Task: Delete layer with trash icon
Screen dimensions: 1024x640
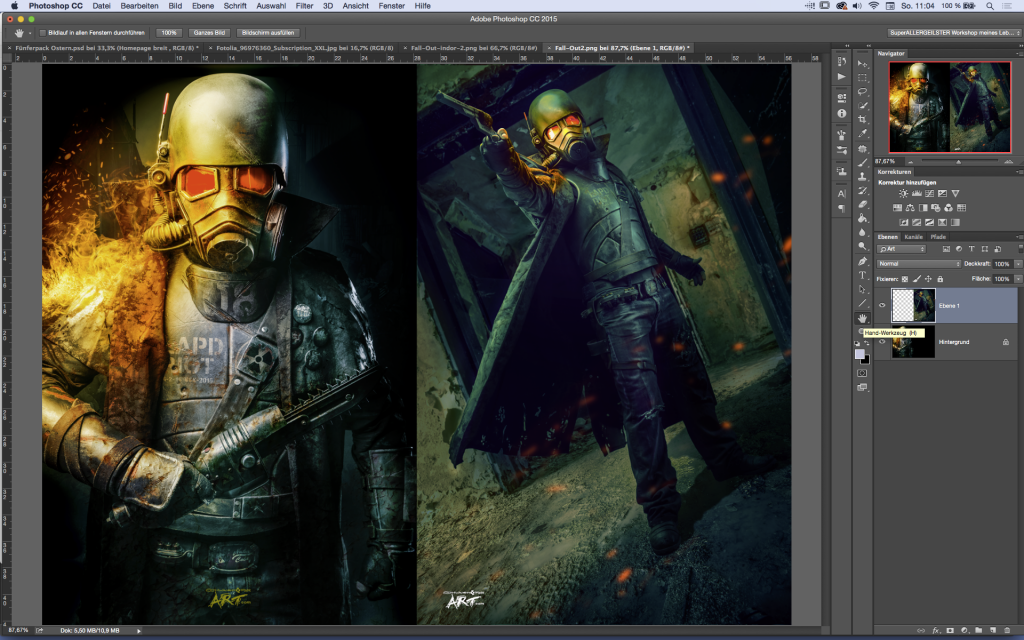Action: click(1006, 631)
